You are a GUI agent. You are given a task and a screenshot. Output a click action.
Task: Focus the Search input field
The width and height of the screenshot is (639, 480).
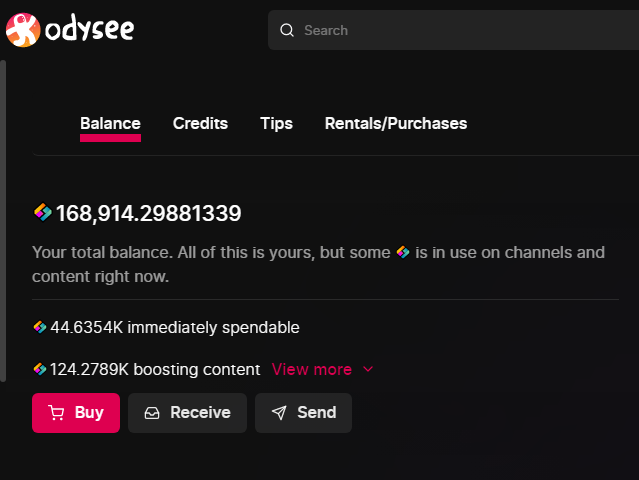[453, 30]
